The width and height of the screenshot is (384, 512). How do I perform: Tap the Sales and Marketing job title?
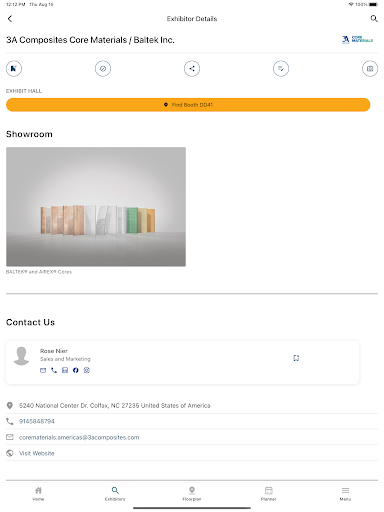click(x=65, y=359)
